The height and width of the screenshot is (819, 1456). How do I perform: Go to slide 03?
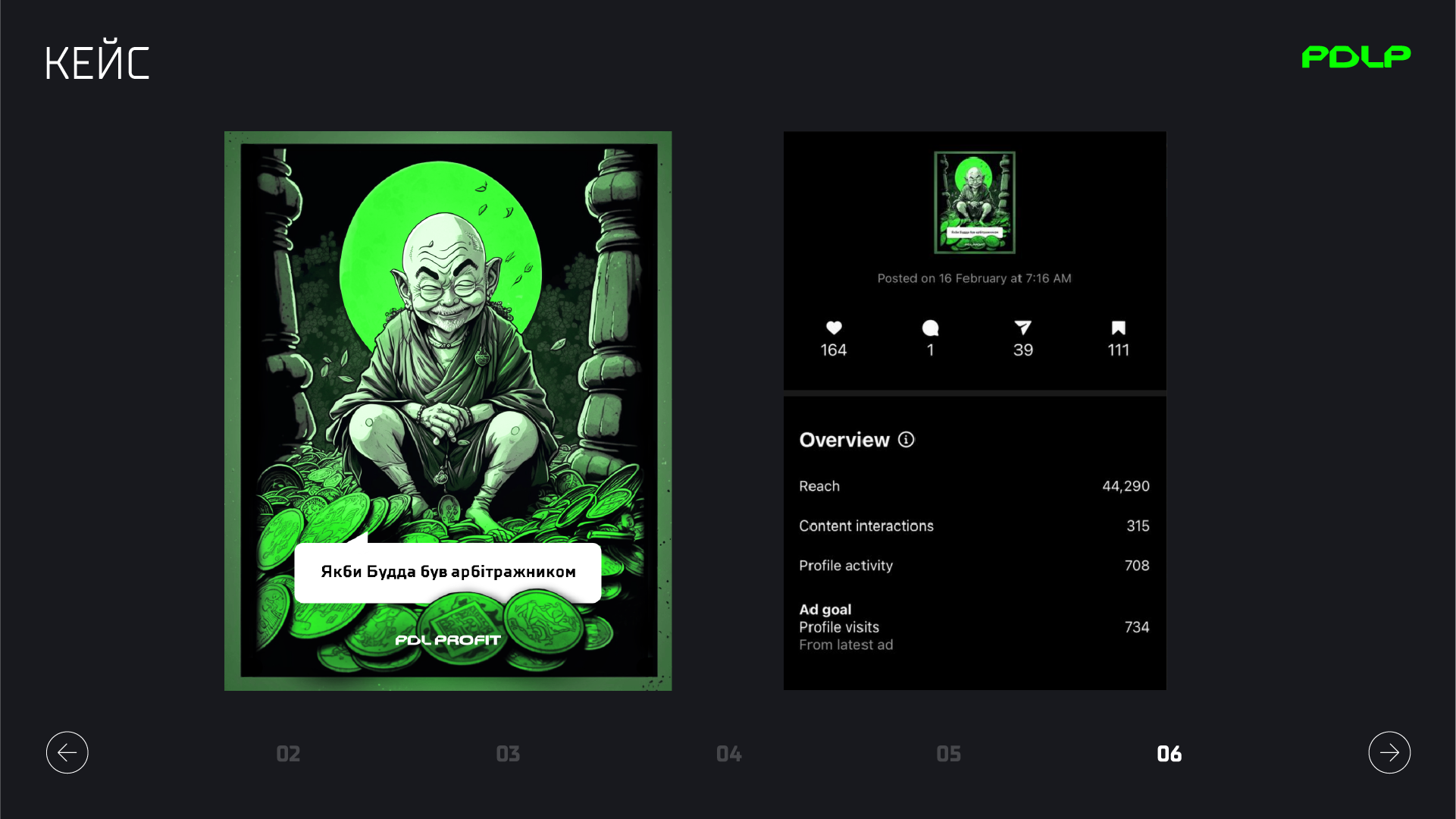pyautogui.click(x=508, y=754)
